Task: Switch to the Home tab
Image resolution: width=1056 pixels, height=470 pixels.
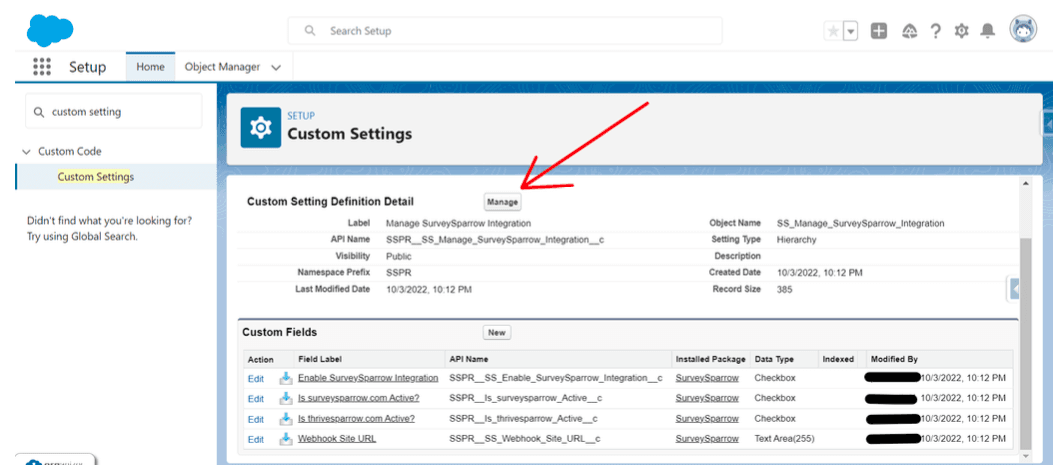Action: tap(150, 67)
